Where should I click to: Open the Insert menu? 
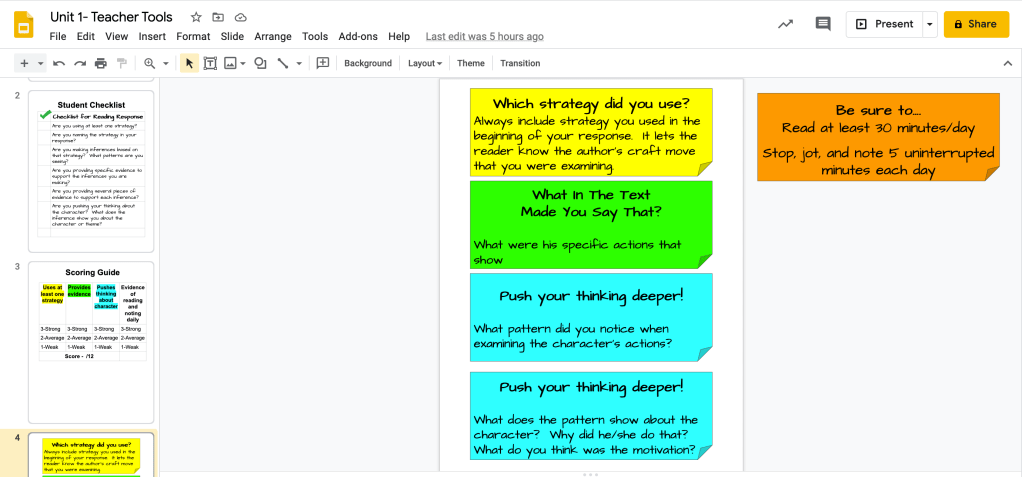pyautogui.click(x=152, y=36)
